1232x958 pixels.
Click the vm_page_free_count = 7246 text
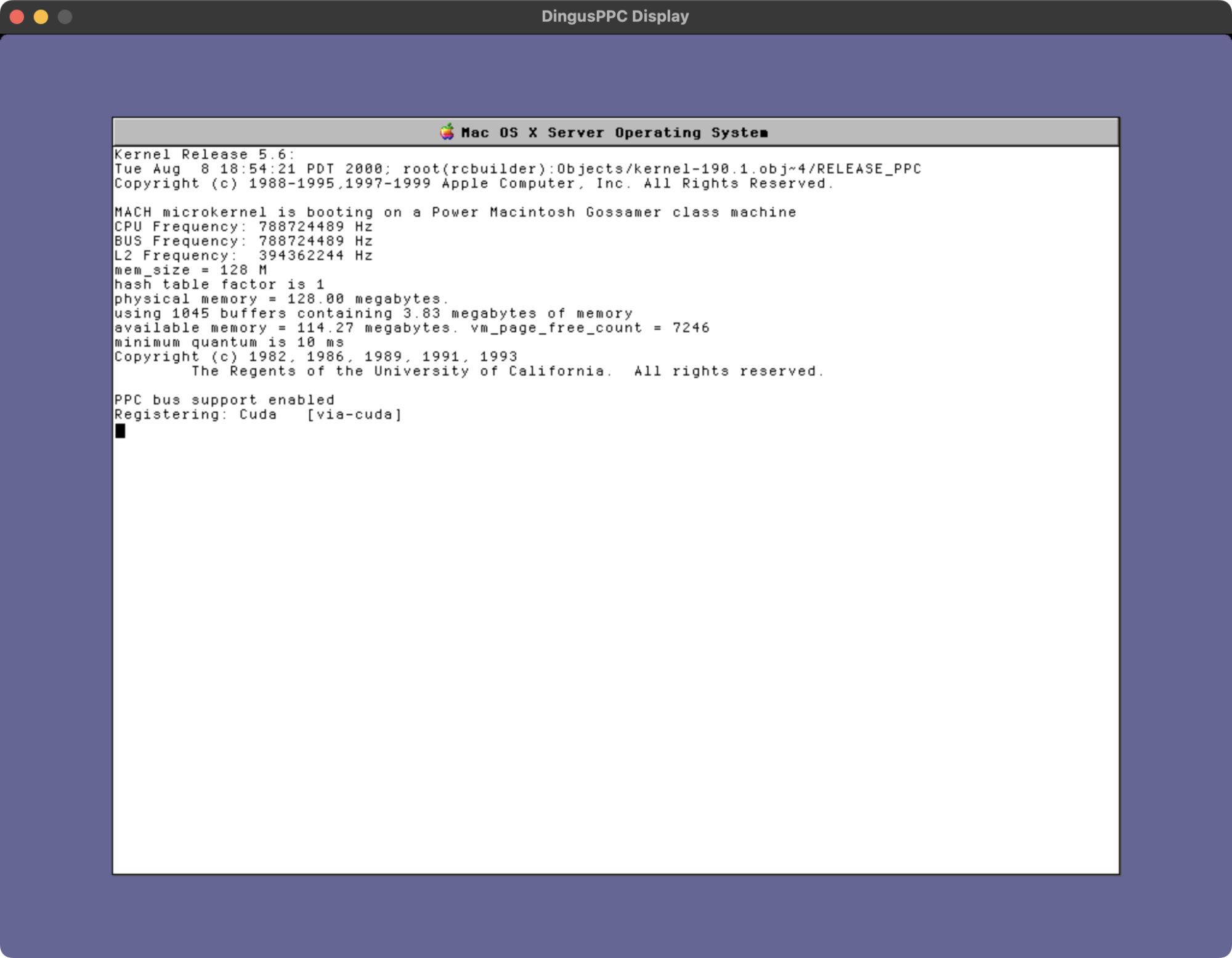pyautogui.click(x=590, y=328)
